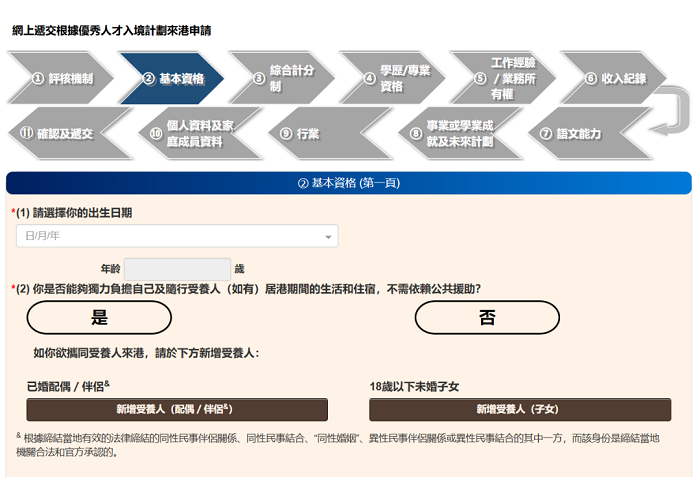Click the 基本資格 (第一頁) section header
700x477 pixels.
[349, 183]
